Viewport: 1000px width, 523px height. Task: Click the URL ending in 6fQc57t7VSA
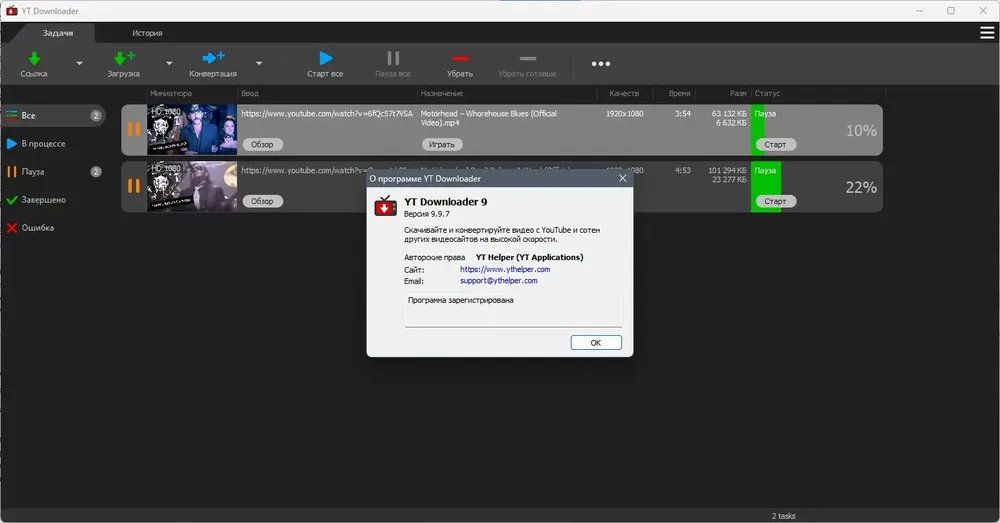pyautogui.click(x=327, y=114)
